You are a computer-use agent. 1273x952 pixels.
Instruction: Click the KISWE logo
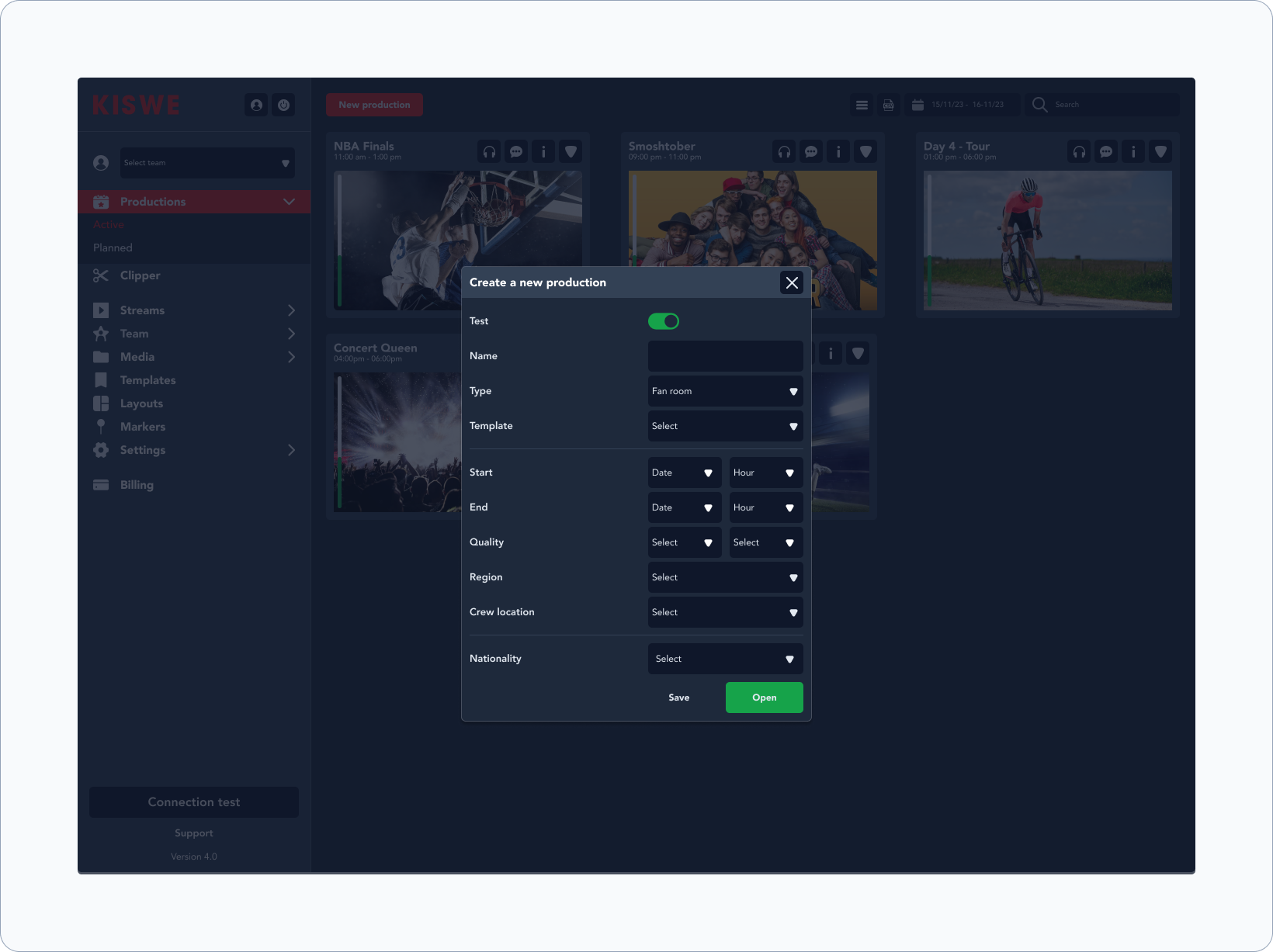(136, 105)
